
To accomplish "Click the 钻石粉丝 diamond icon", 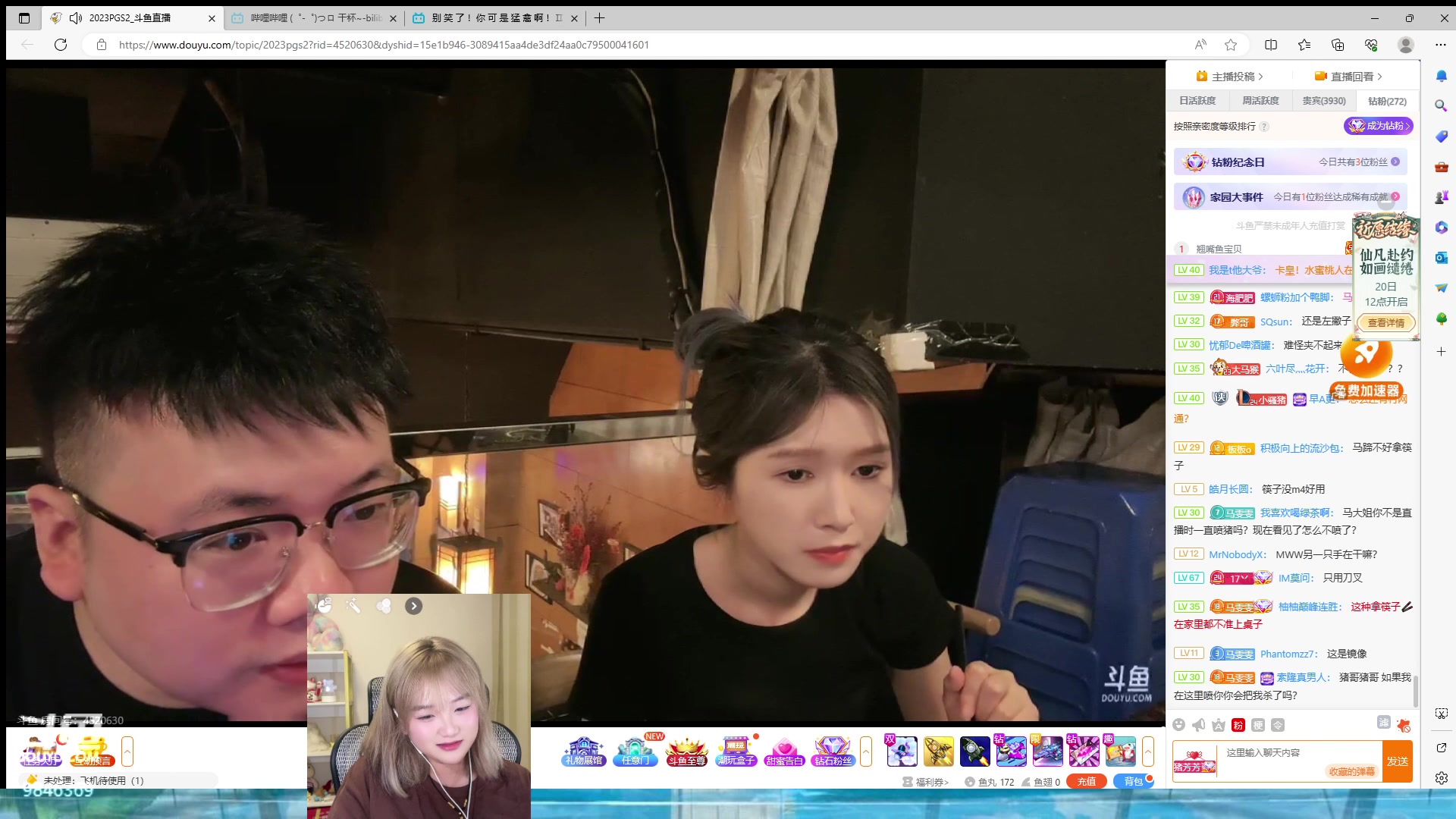I will point(833,751).
